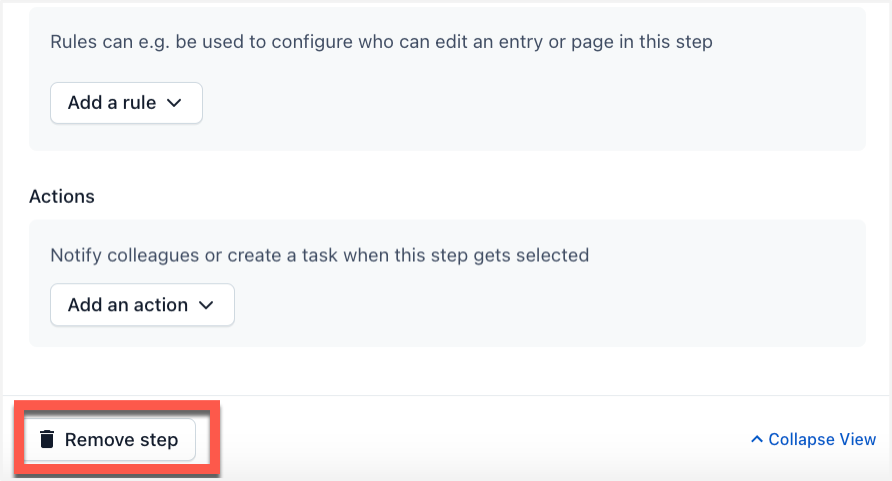Click the "Add a rule" label text
Image resolution: width=892 pixels, height=481 pixels.
[x=112, y=103]
